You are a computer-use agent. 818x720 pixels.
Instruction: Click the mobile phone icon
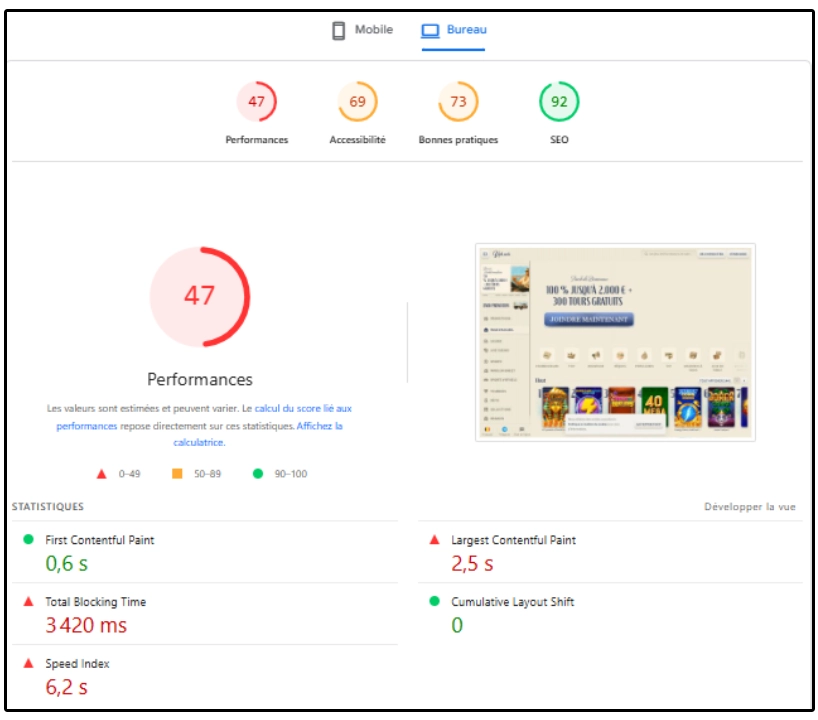point(339,31)
